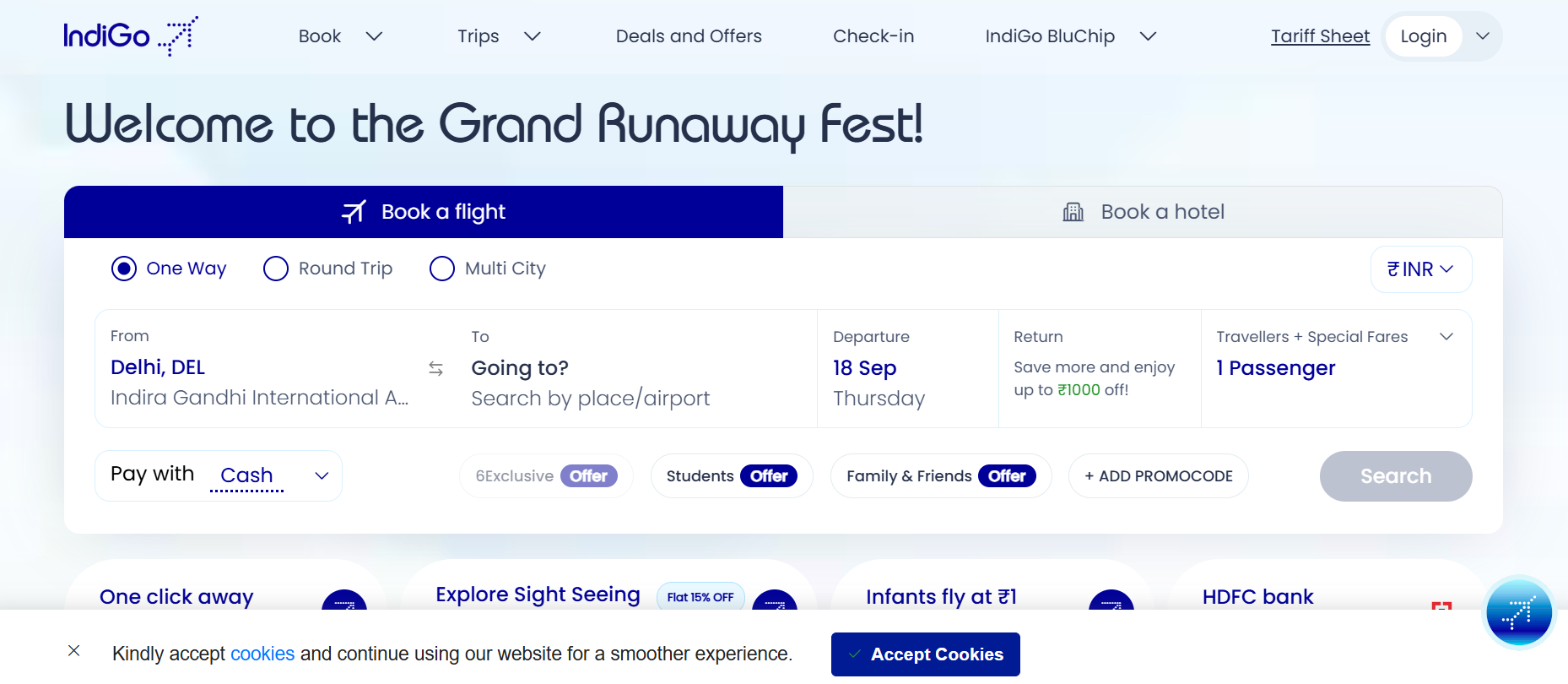This screenshot has height=684, width=1568.
Task: Swap the From and To airports
Action: pyautogui.click(x=435, y=368)
